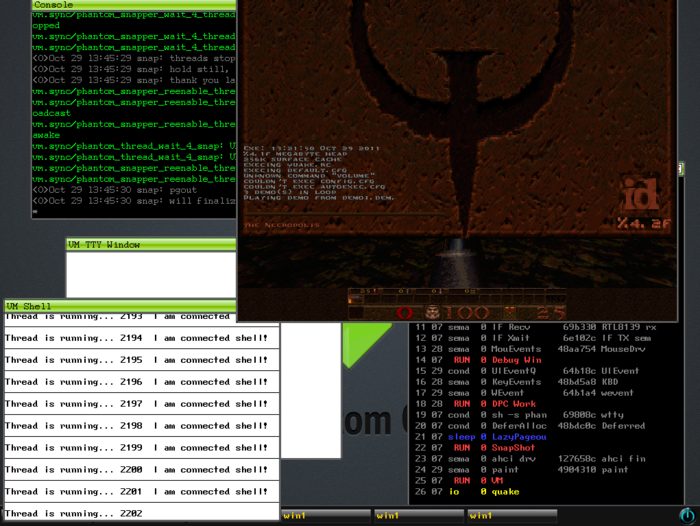
Task: Click the Thread is running 2202 shell line
Action: (x=74, y=513)
